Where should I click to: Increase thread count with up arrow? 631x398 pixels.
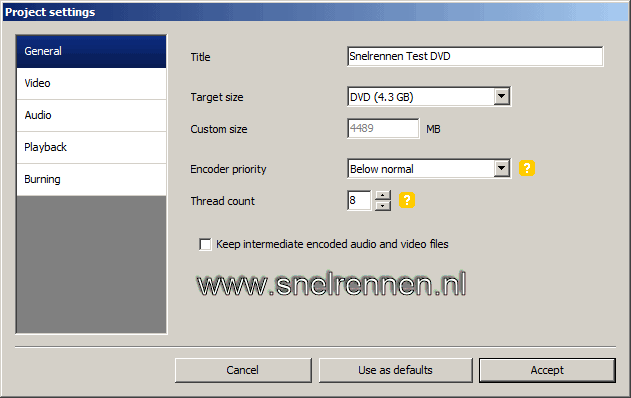tap(383, 195)
